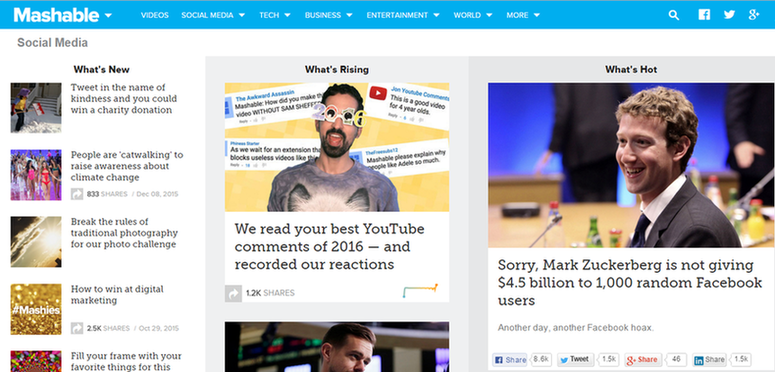775x372 pixels.
Task: Open Mashable's Google Plus icon
Action: [754, 14]
